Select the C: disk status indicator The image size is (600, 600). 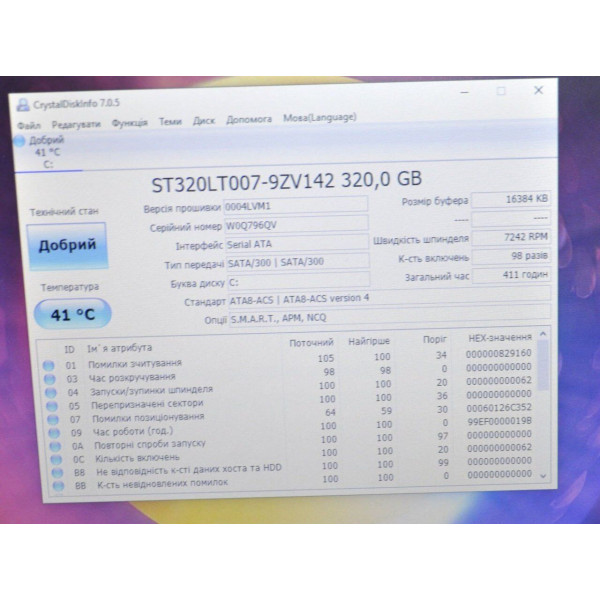pos(40,152)
